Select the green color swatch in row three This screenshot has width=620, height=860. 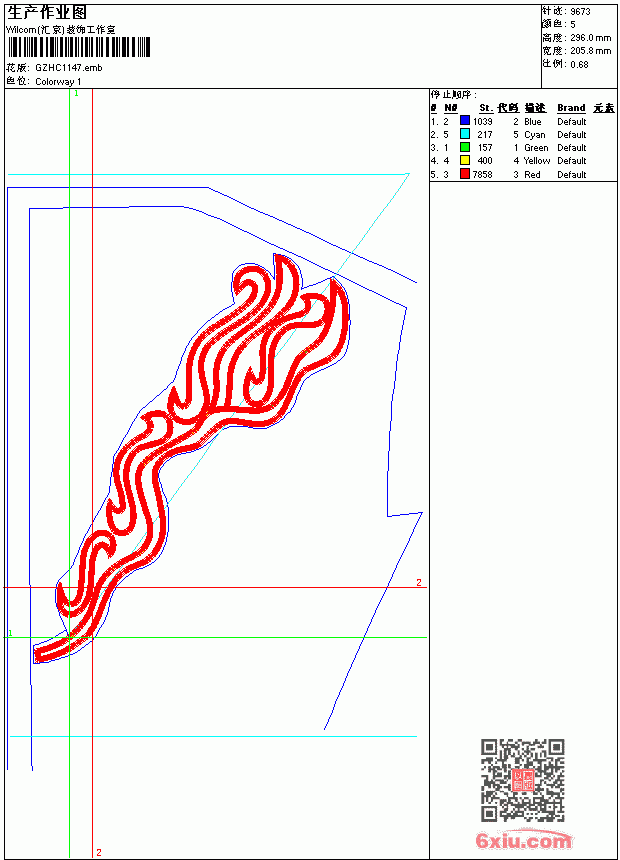tap(465, 147)
